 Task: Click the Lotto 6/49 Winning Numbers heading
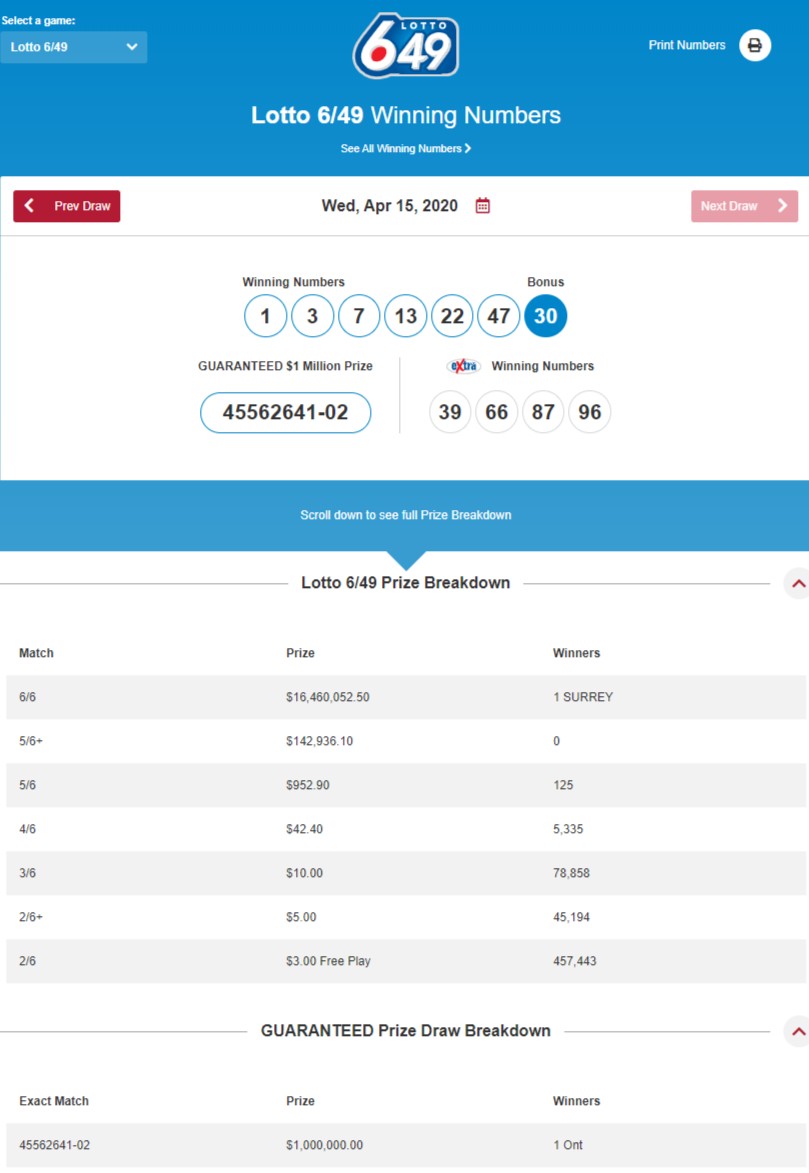coord(406,115)
